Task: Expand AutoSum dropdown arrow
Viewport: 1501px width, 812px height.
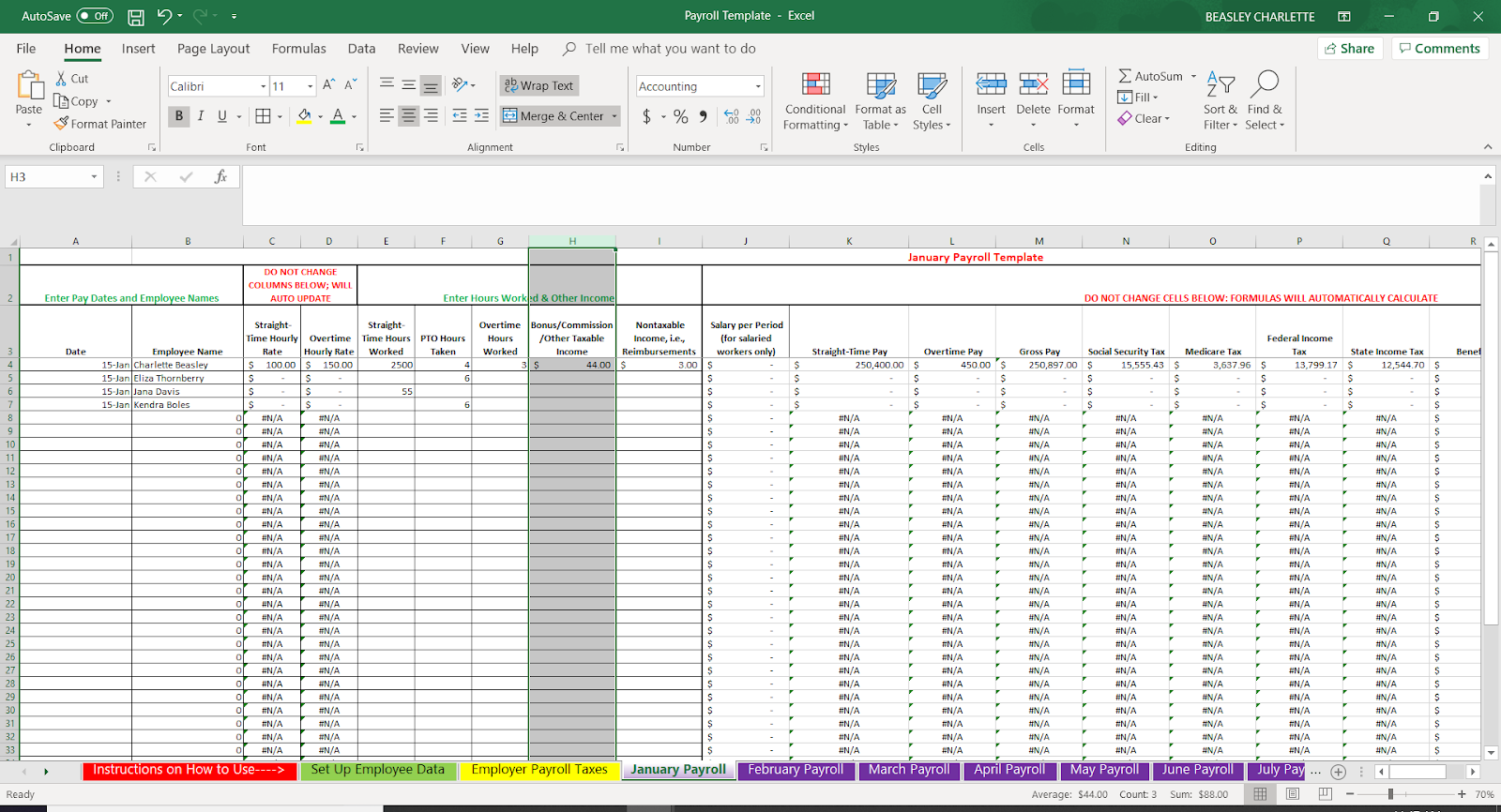Action: pyautogui.click(x=1193, y=76)
